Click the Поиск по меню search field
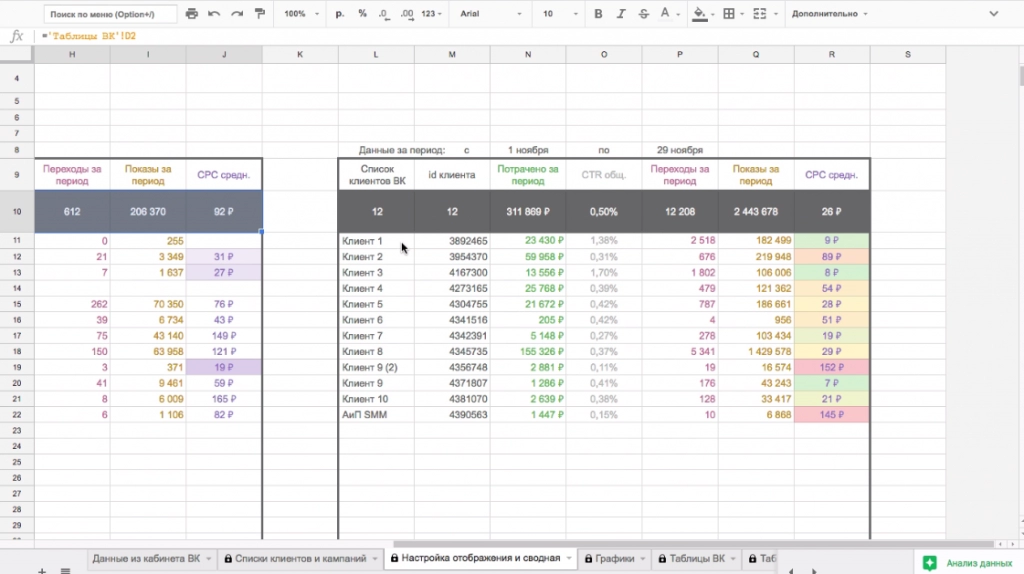The image size is (1024, 574). pyautogui.click(x=110, y=14)
